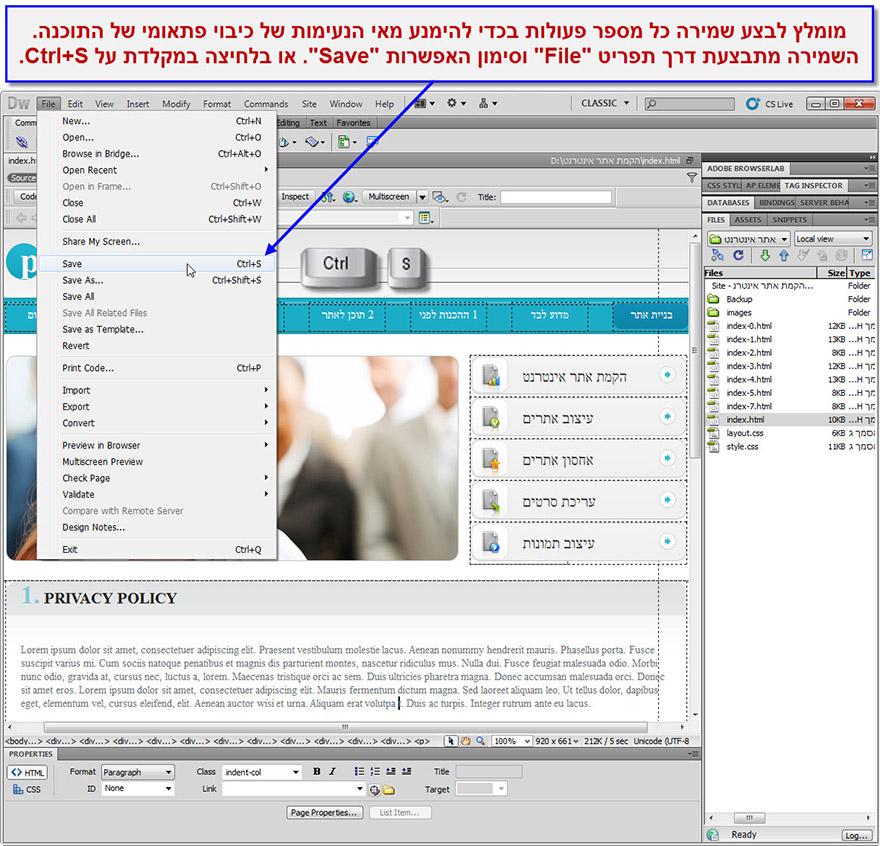Click the Text Outdent icon
The image size is (880, 846).
tap(391, 772)
